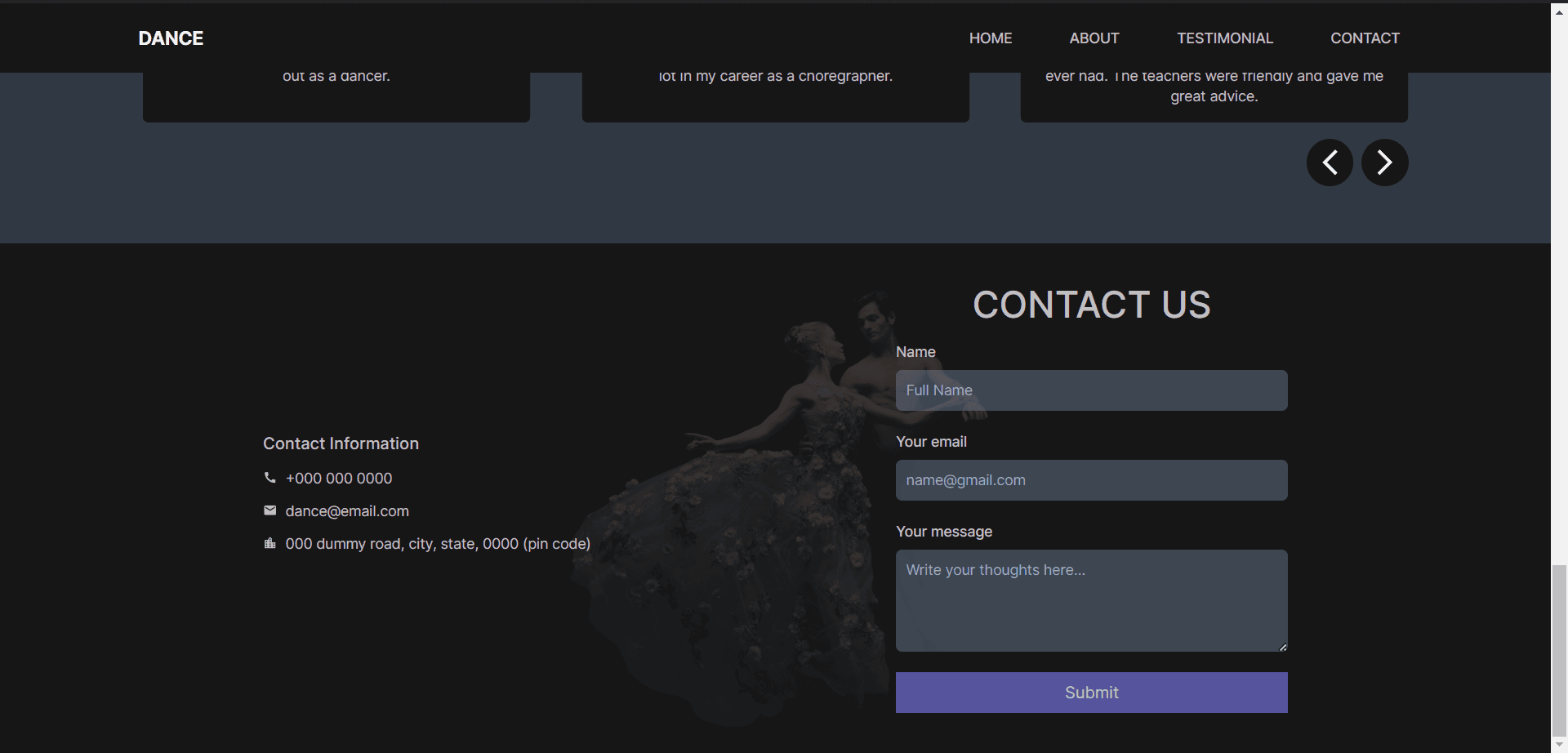Viewport: 1568px width, 753px height.
Task: Click the CONTACT US heading
Action: click(1092, 305)
